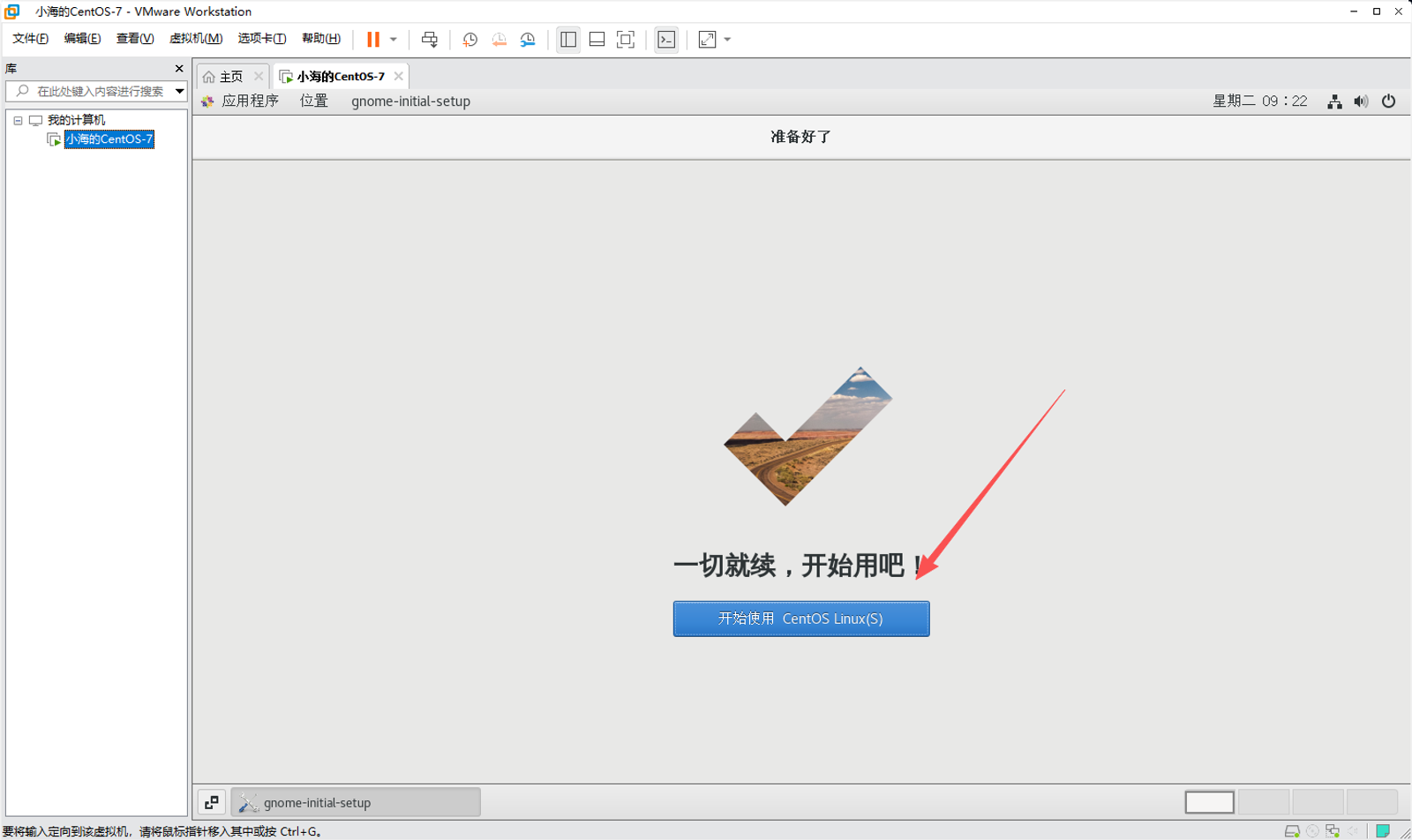Pause the virtual machine with the orange pause icon

pos(373,40)
